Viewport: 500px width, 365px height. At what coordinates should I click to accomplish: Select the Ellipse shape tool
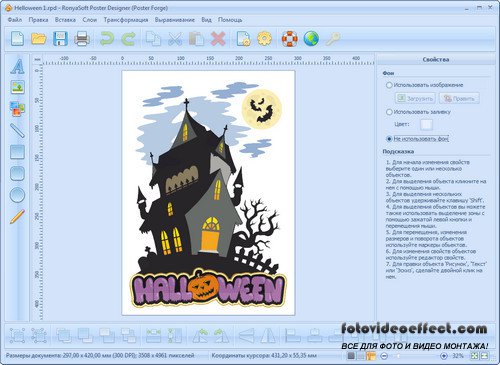pyautogui.click(x=17, y=195)
